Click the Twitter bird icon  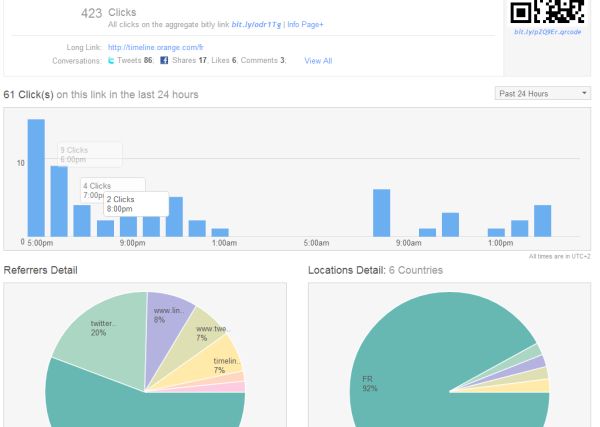pyautogui.click(x=111, y=60)
